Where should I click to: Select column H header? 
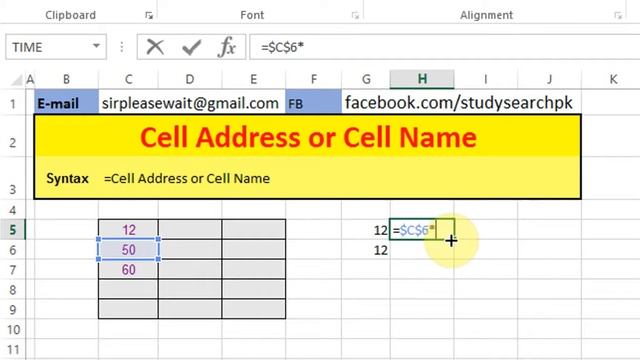pos(422,79)
